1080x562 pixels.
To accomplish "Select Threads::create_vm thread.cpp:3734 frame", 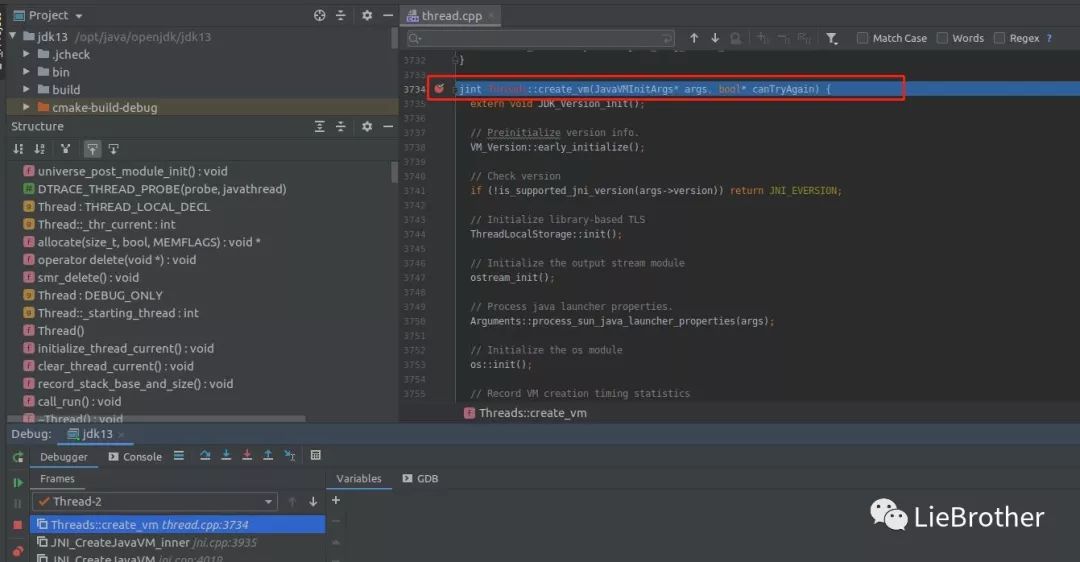I will pyautogui.click(x=177, y=525).
